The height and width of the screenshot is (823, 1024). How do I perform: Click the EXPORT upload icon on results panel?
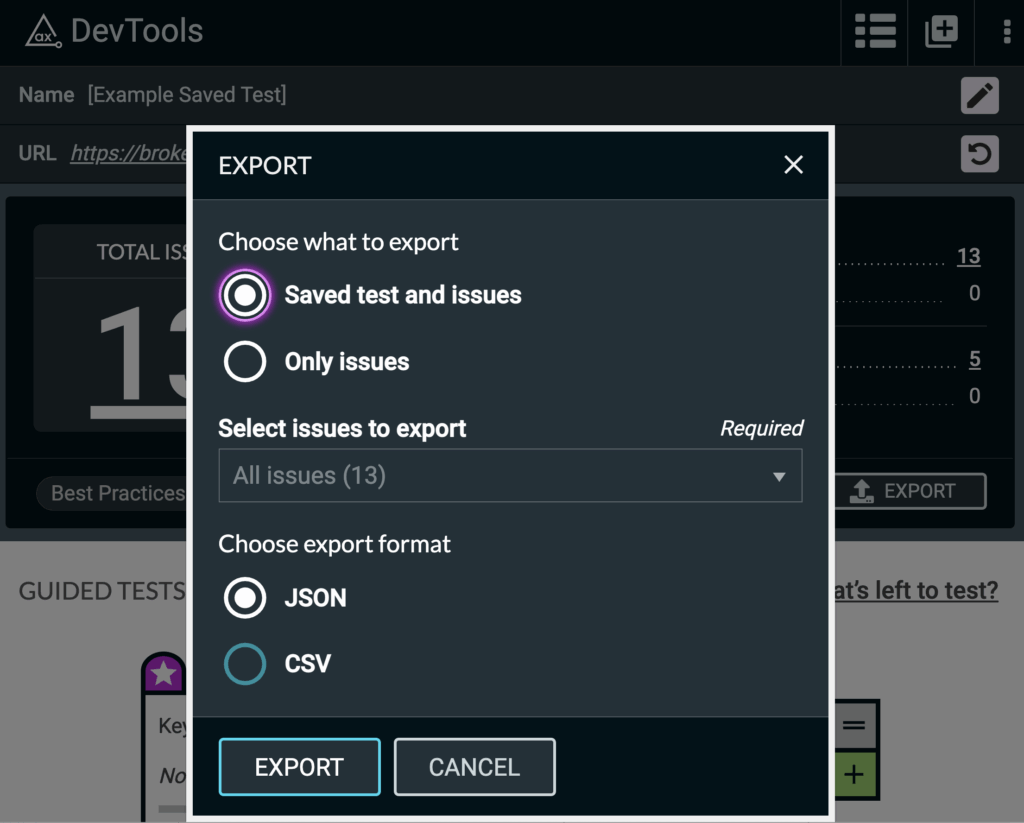[909, 491]
